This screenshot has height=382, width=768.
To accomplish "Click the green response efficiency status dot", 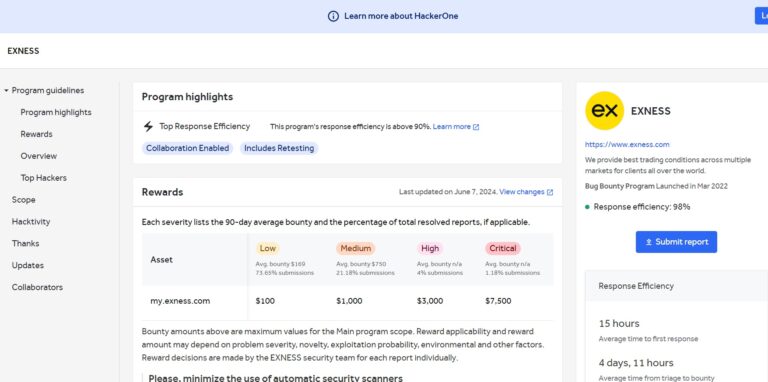I will pos(587,207).
